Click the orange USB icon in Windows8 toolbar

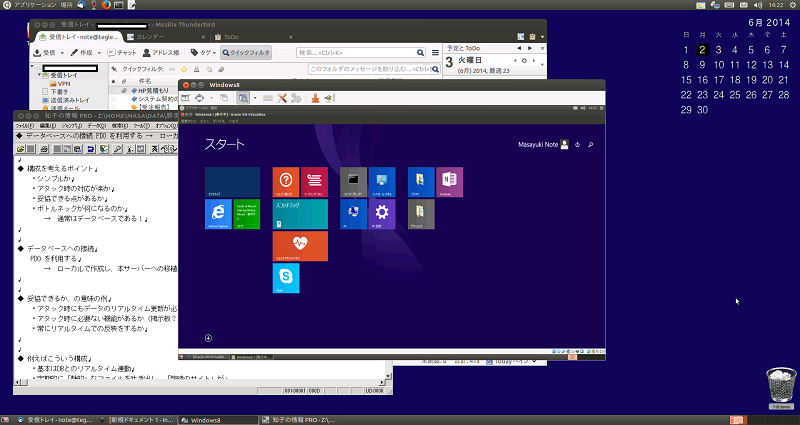point(315,98)
